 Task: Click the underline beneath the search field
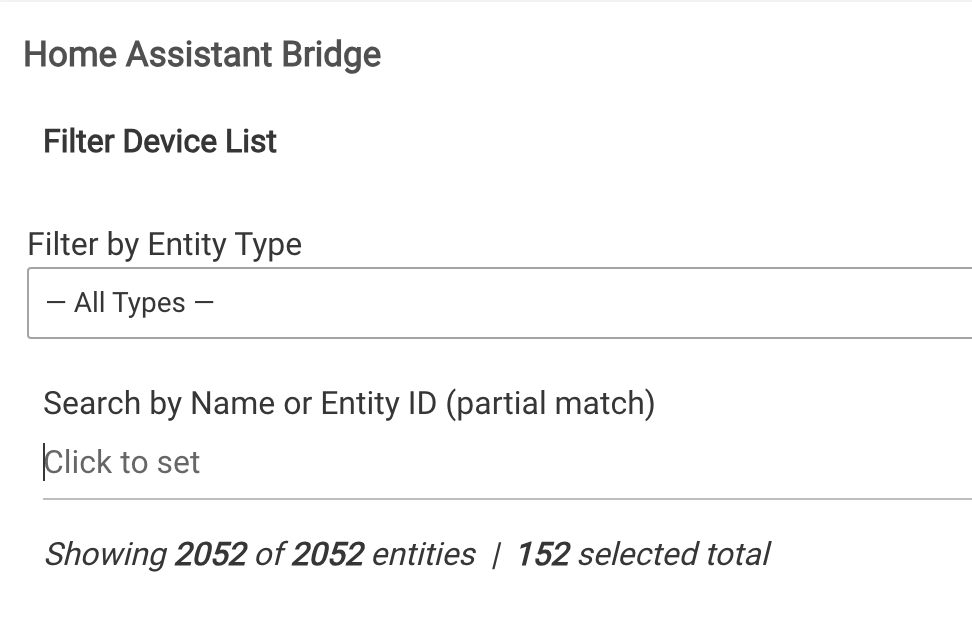coord(500,497)
